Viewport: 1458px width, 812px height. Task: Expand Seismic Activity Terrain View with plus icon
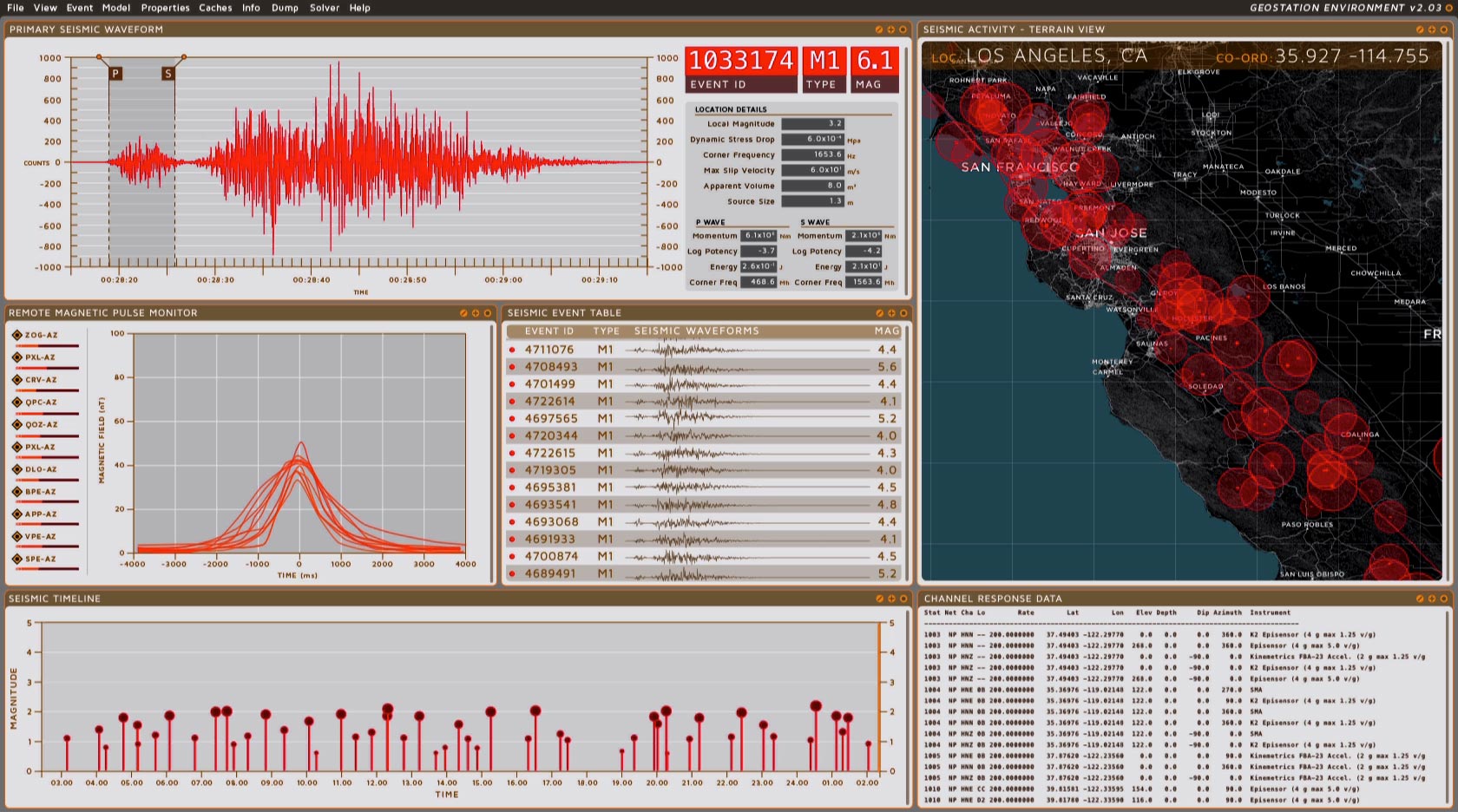tap(1432, 29)
